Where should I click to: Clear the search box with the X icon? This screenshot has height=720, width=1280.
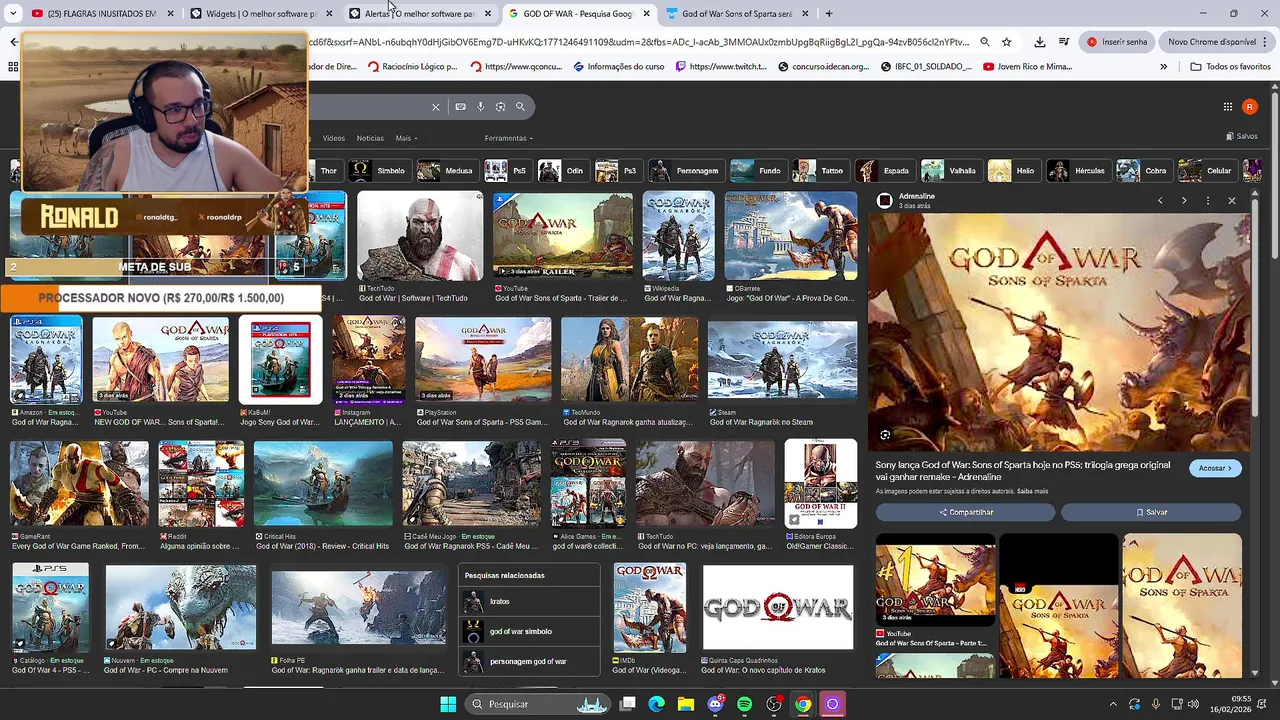point(435,107)
